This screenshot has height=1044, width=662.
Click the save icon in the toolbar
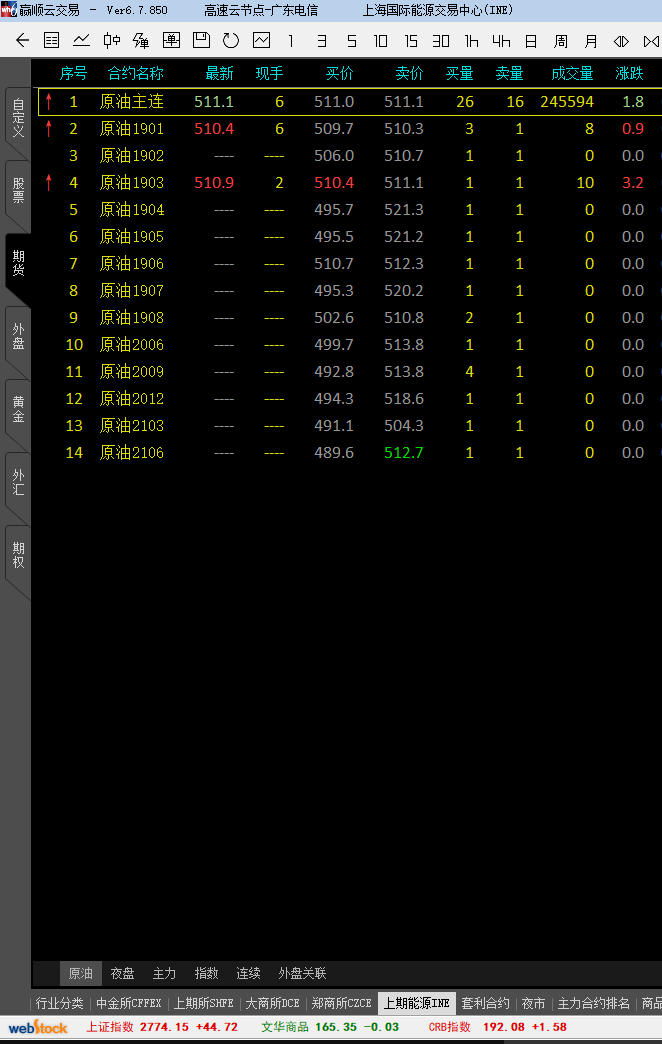point(201,41)
